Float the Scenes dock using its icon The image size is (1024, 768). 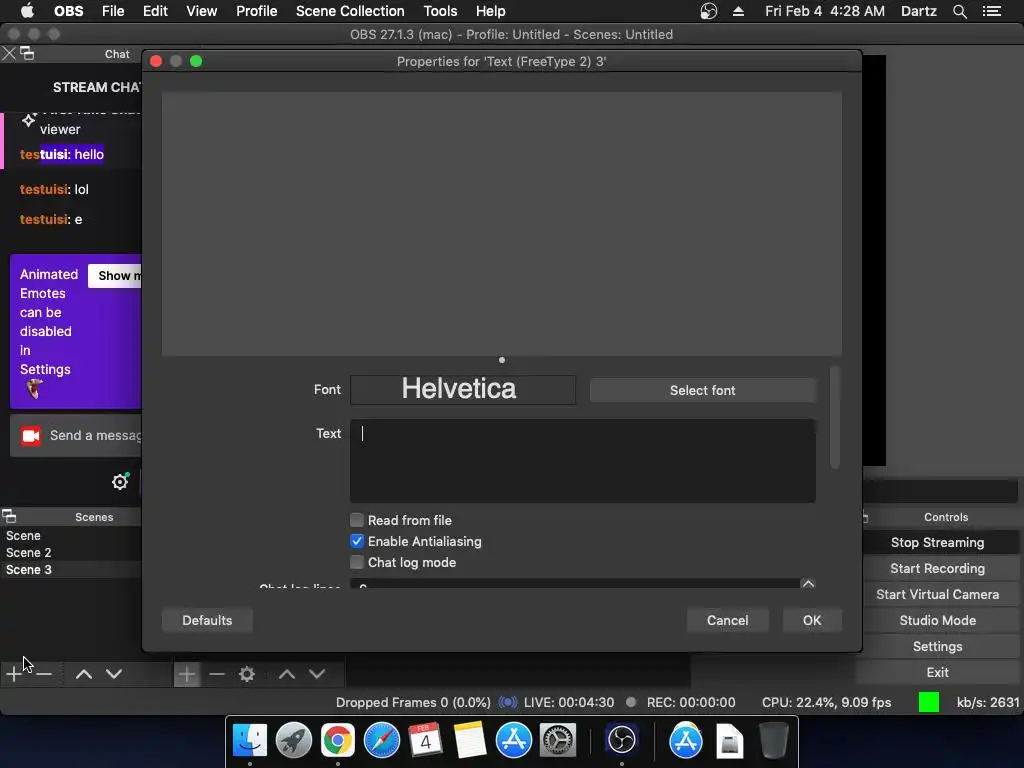click(x=9, y=517)
